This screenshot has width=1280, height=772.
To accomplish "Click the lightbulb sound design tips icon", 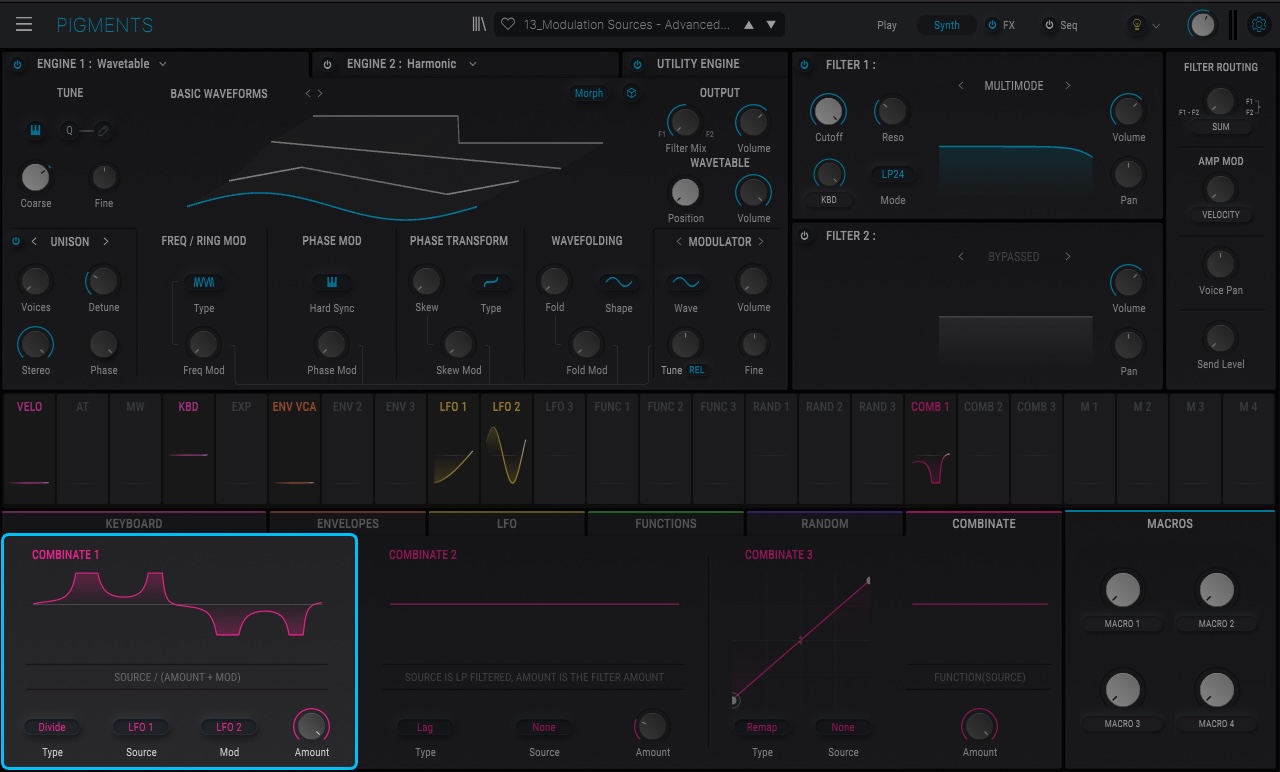I will (1136, 25).
